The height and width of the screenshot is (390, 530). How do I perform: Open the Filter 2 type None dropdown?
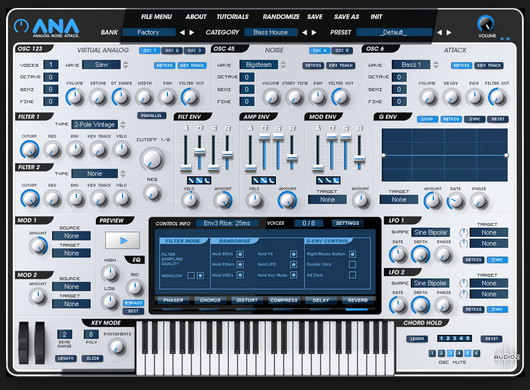click(95, 174)
